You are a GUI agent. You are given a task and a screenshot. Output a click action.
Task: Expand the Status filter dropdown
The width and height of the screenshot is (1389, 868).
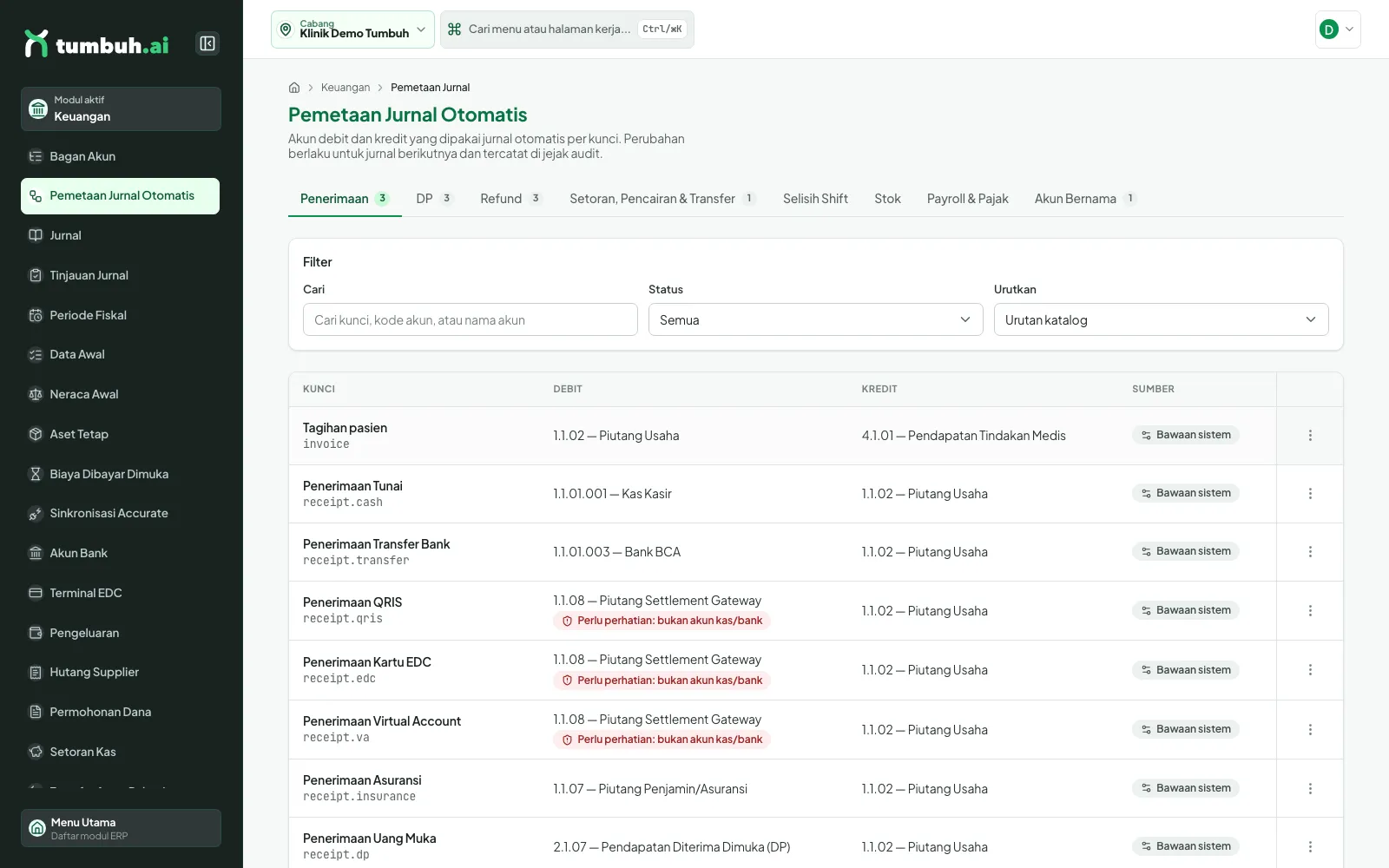(815, 319)
